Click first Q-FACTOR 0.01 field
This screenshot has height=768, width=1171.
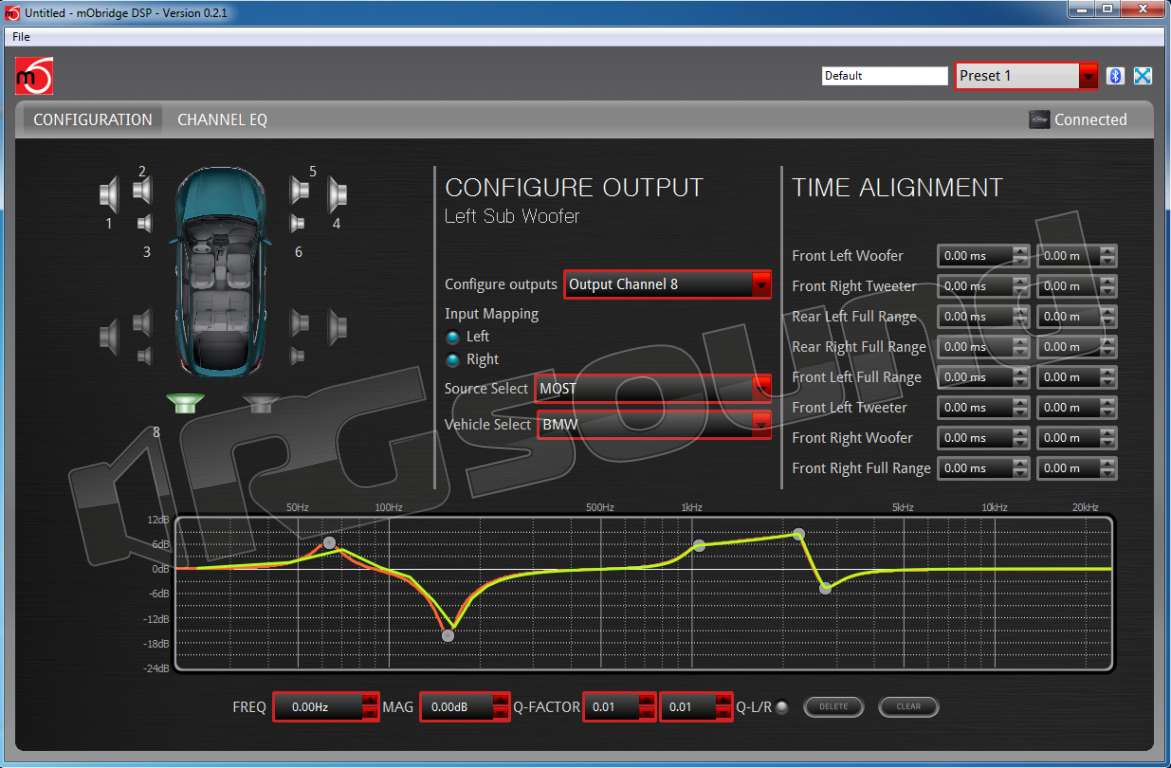612,707
